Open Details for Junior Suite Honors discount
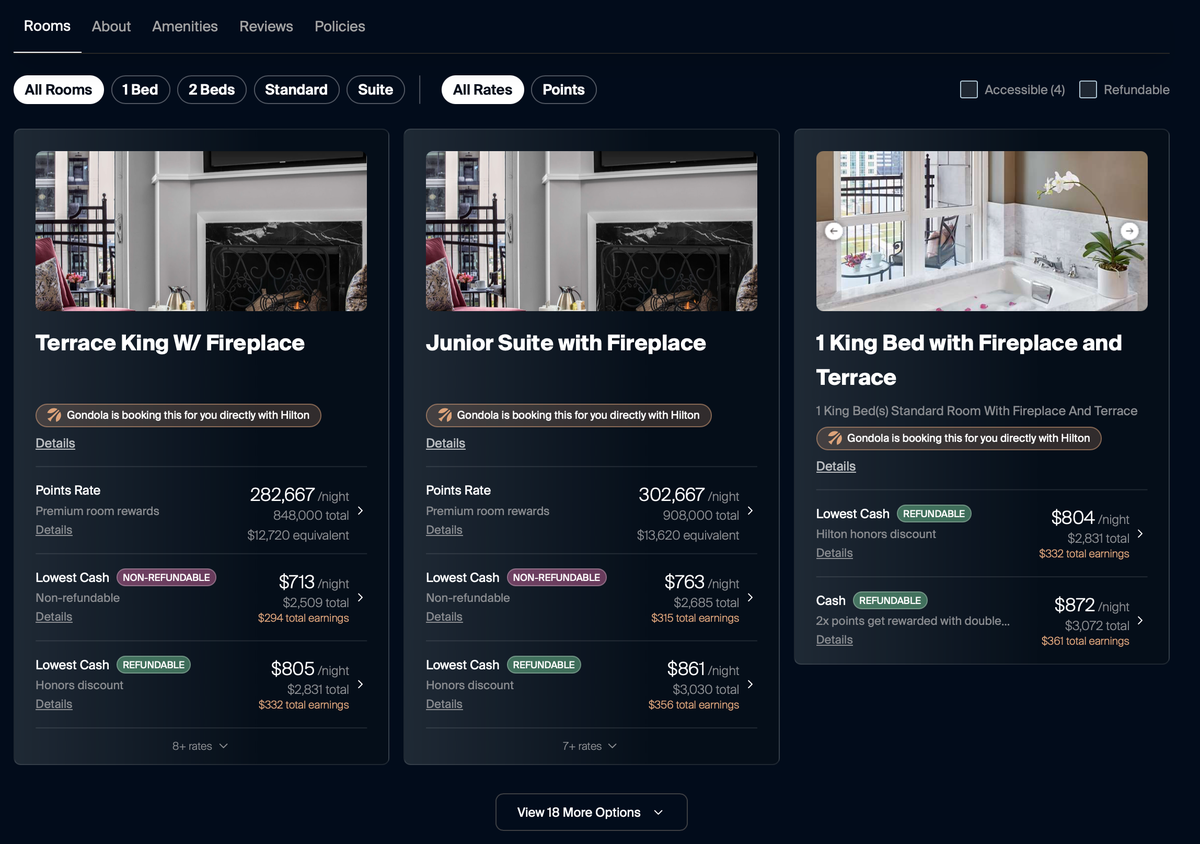1200x844 pixels. point(444,704)
